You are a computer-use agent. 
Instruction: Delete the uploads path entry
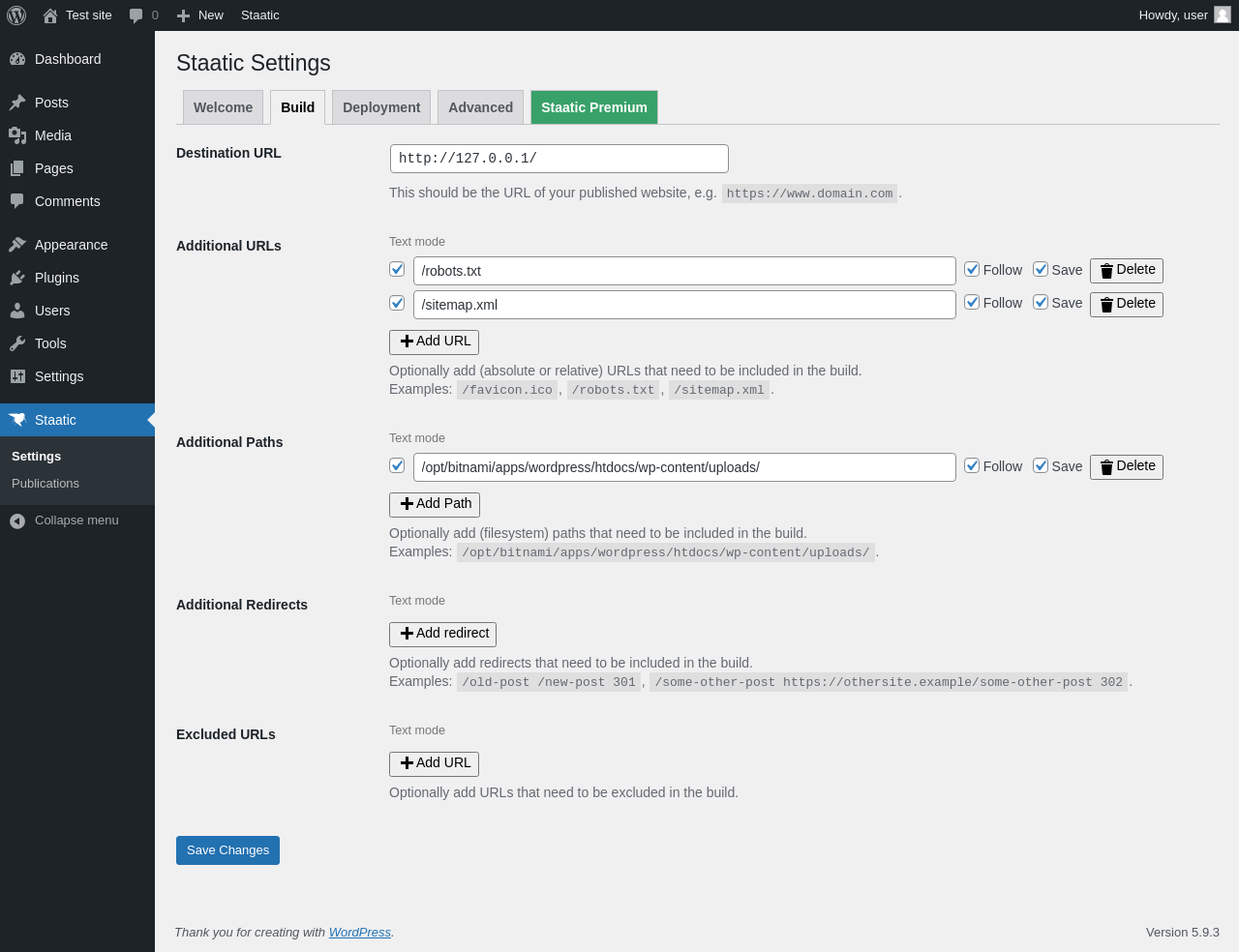pyautogui.click(x=1127, y=467)
